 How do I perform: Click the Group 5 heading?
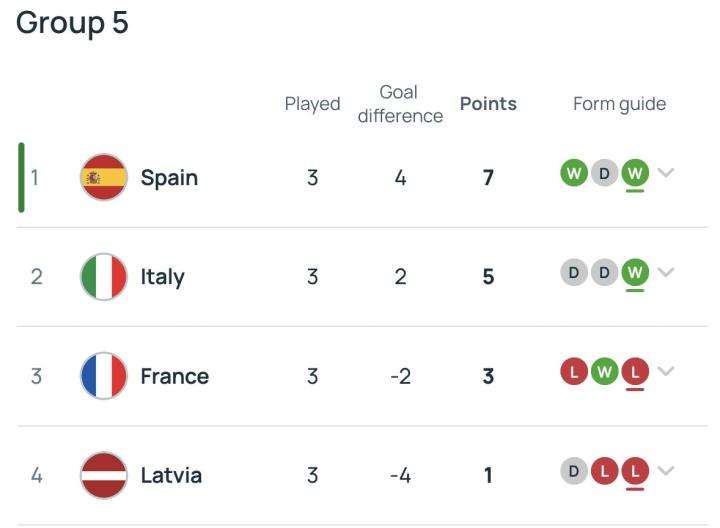(x=72, y=23)
